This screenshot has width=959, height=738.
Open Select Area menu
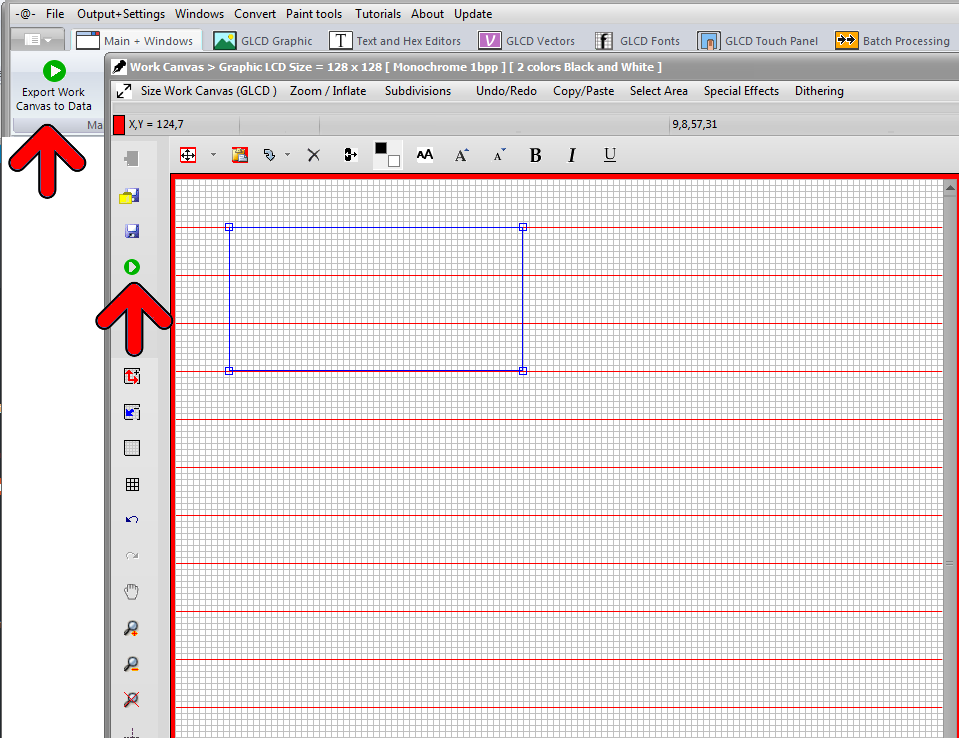tap(659, 91)
